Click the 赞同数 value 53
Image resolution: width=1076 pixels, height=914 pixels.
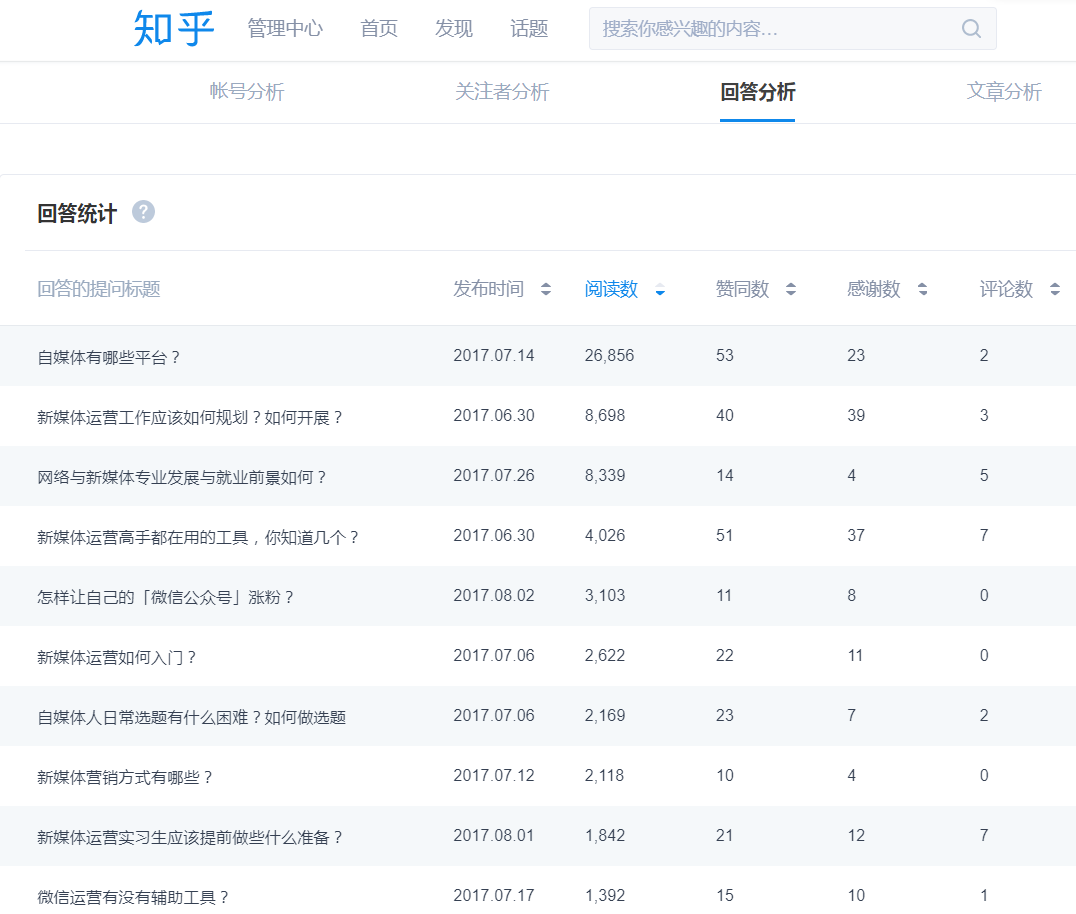point(725,355)
